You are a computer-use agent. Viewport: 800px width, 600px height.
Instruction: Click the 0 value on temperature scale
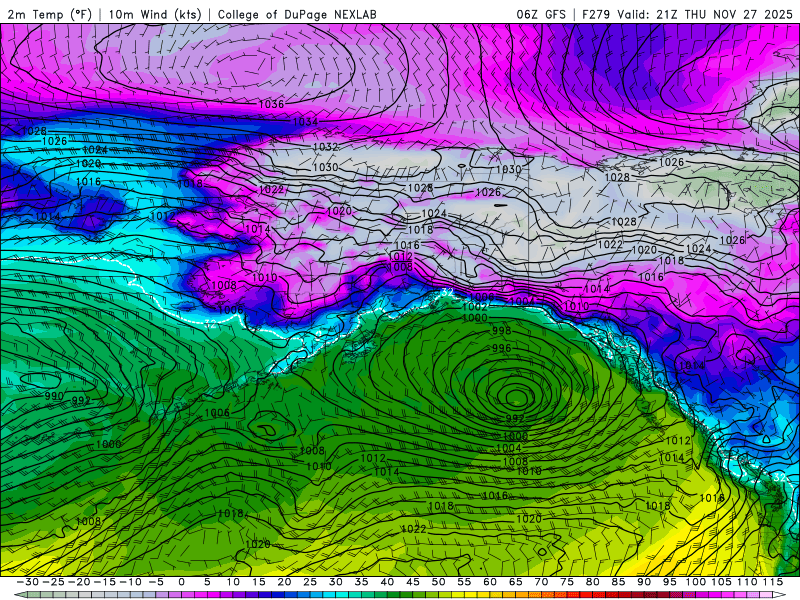(182, 582)
